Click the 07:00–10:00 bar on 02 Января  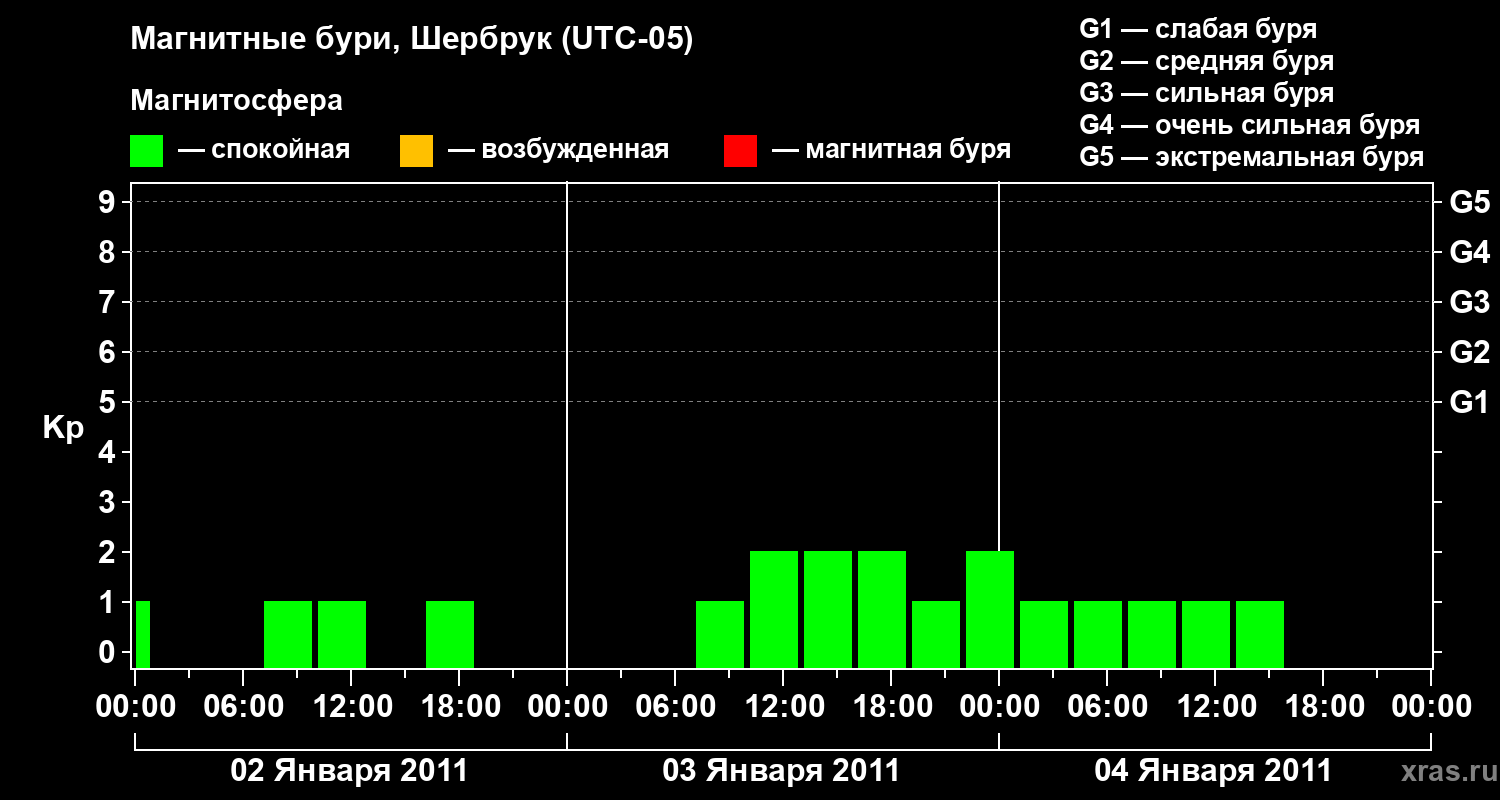coord(288,634)
